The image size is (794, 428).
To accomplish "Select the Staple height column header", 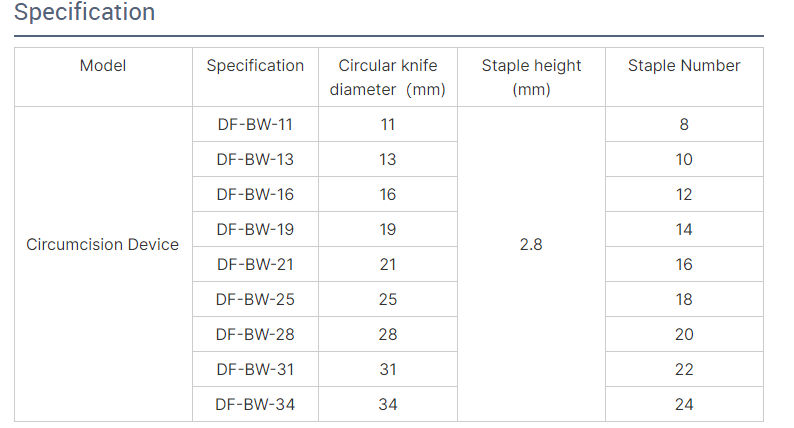I will tap(531, 77).
